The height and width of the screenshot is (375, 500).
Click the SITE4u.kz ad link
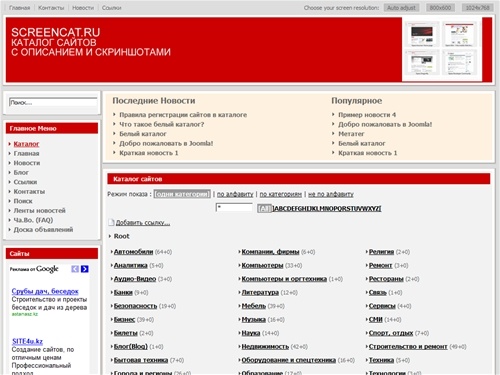coord(27,341)
